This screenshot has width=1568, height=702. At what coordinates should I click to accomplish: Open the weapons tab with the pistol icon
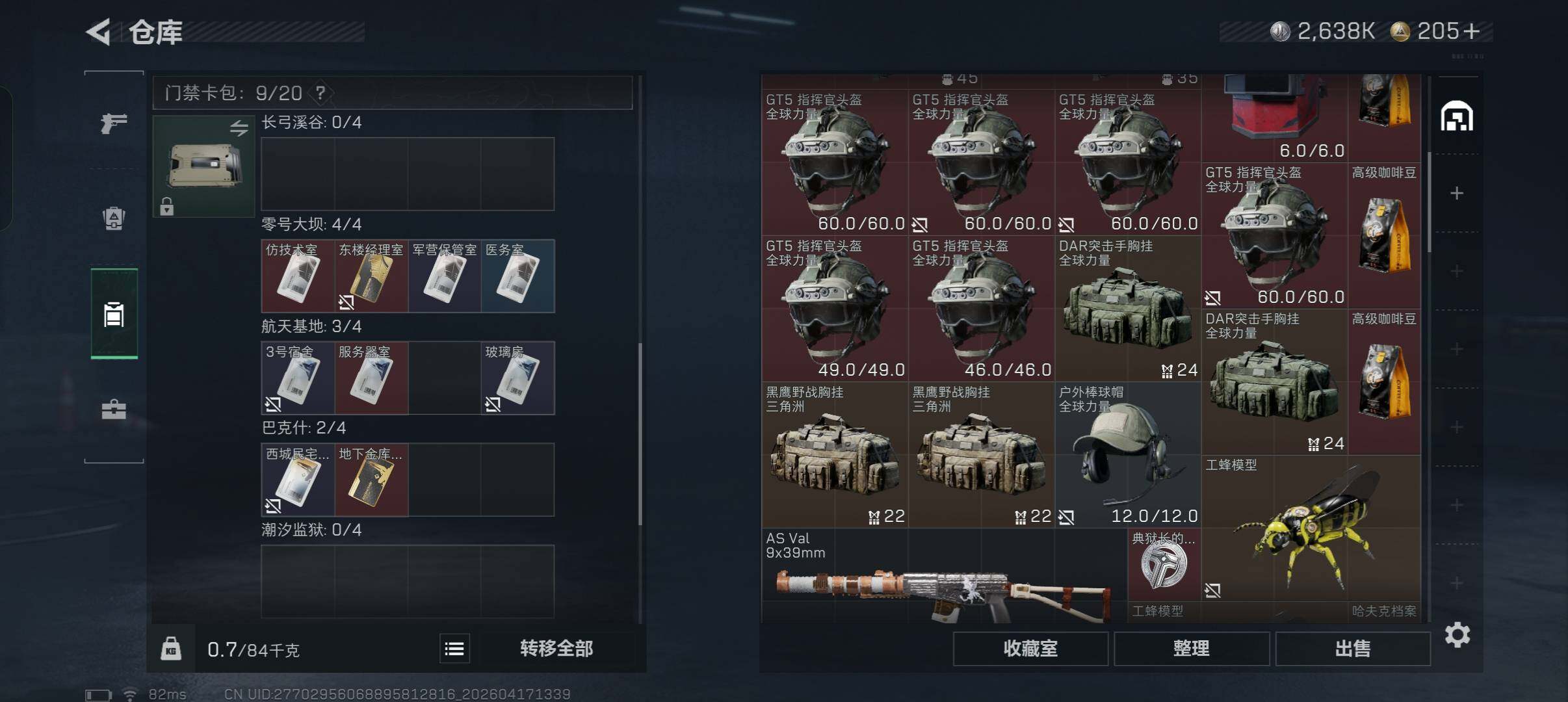click(114, 122)
